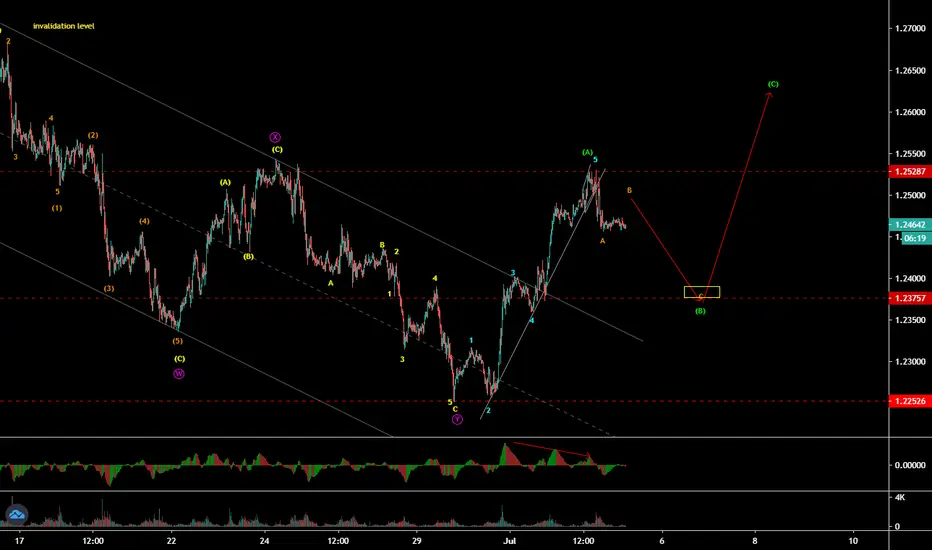The image size is (932, 550).
Task: Select the yellow B wave label
Action: [x=382, y=245]
